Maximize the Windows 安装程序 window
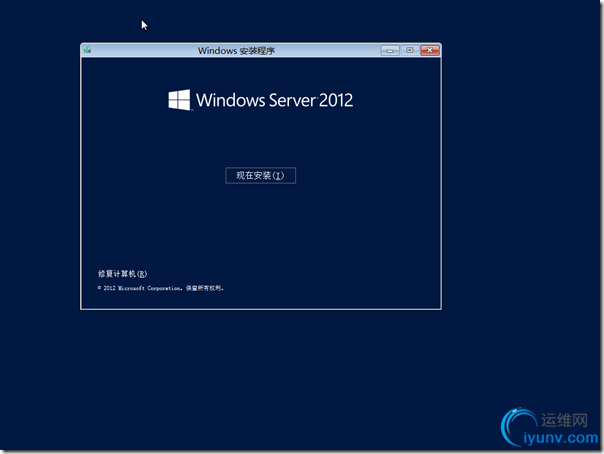The image size is (604, 454). pos(410,50)
